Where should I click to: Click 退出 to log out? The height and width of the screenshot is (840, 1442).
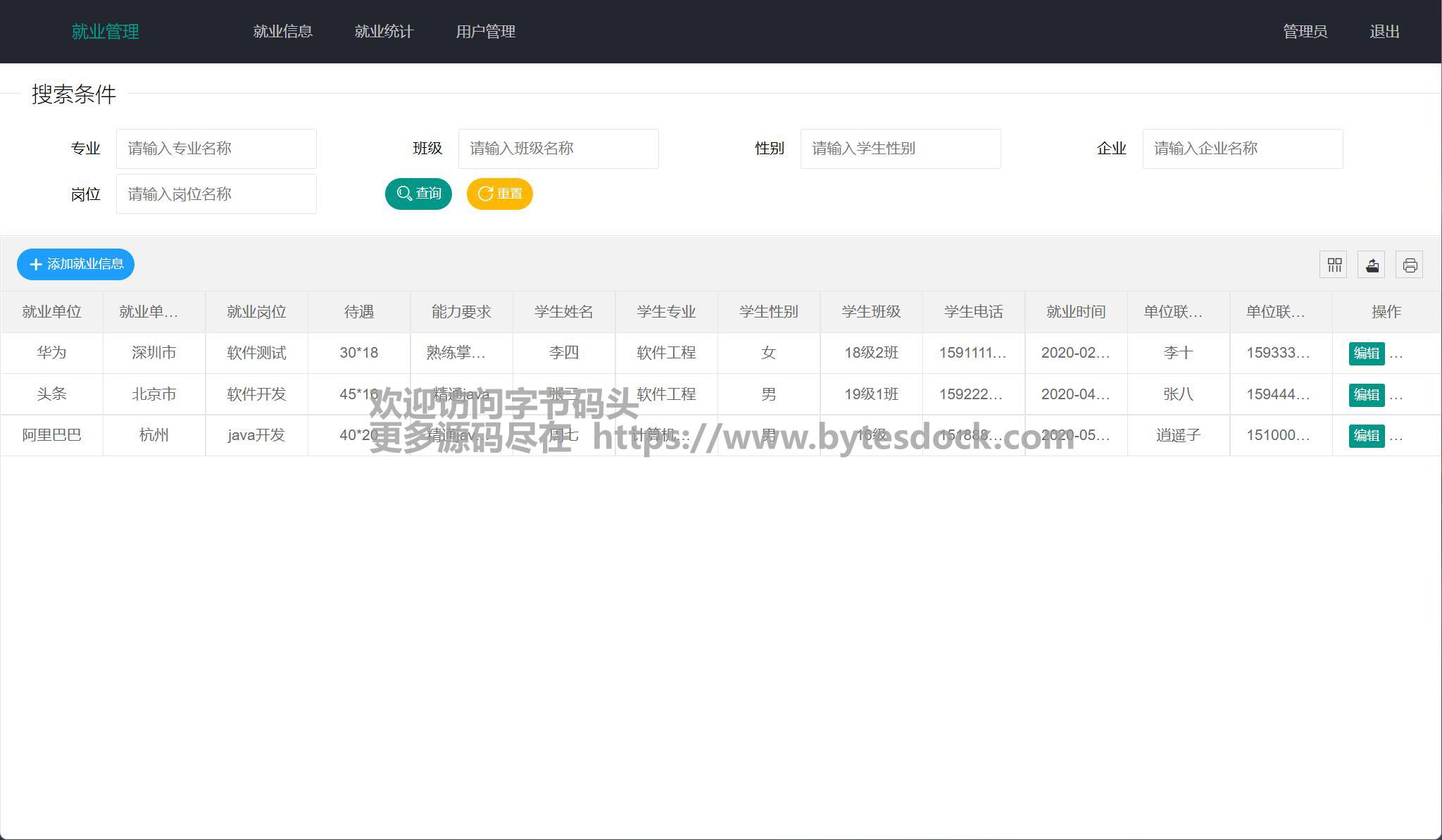point(1384,32)
